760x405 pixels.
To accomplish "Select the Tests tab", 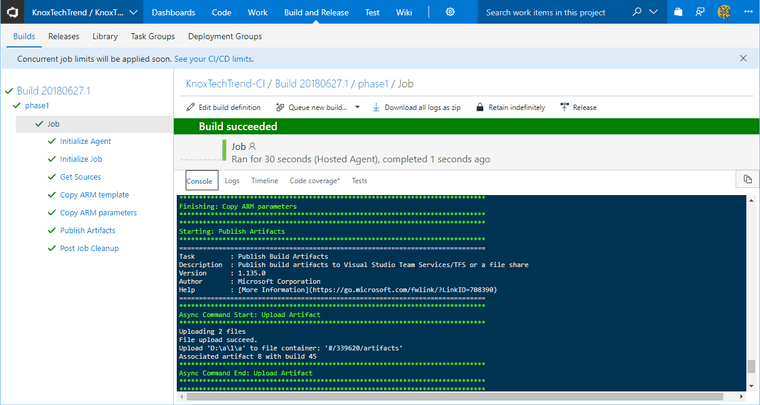I will point(359,181).
